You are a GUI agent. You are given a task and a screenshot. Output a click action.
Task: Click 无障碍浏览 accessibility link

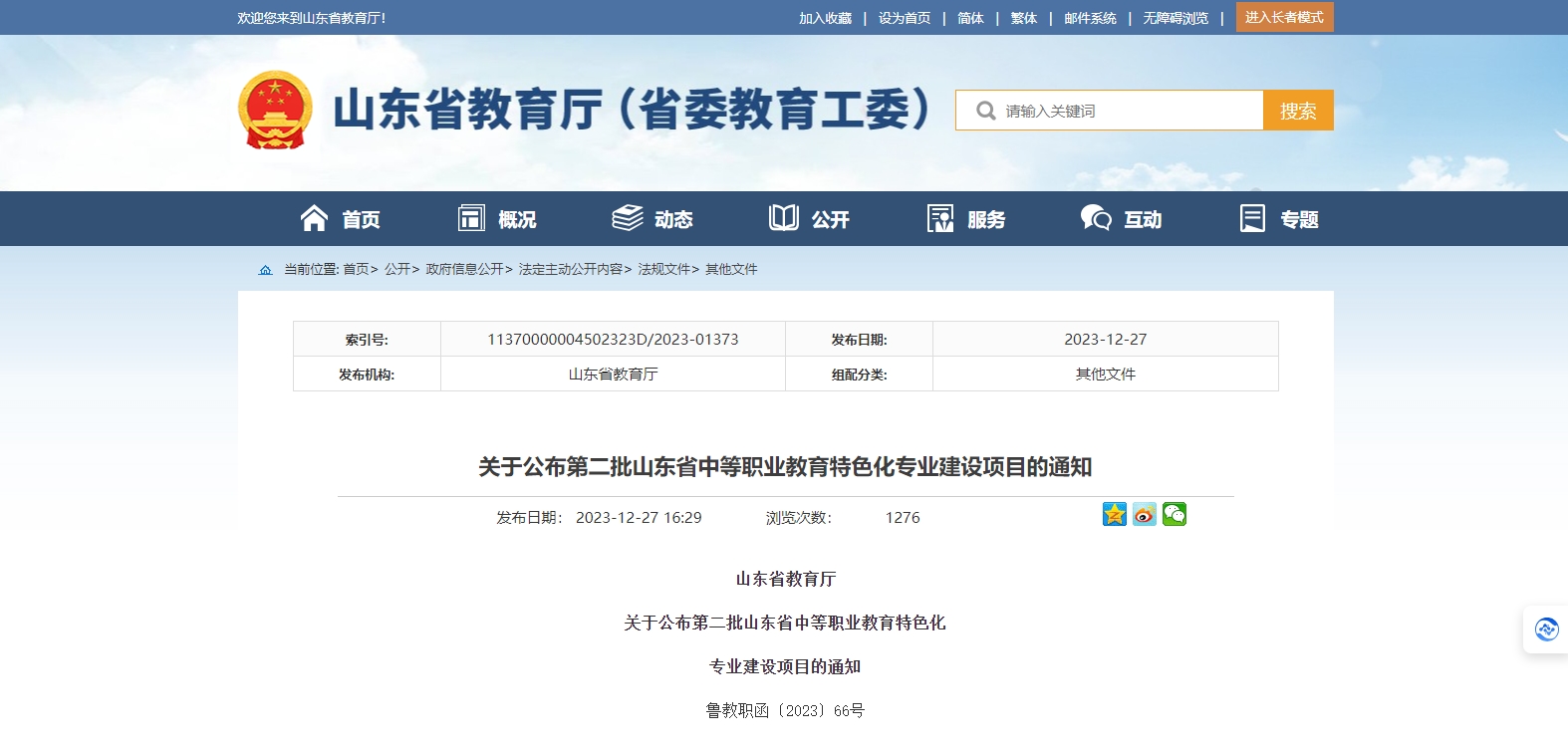tap(1176, 18)
